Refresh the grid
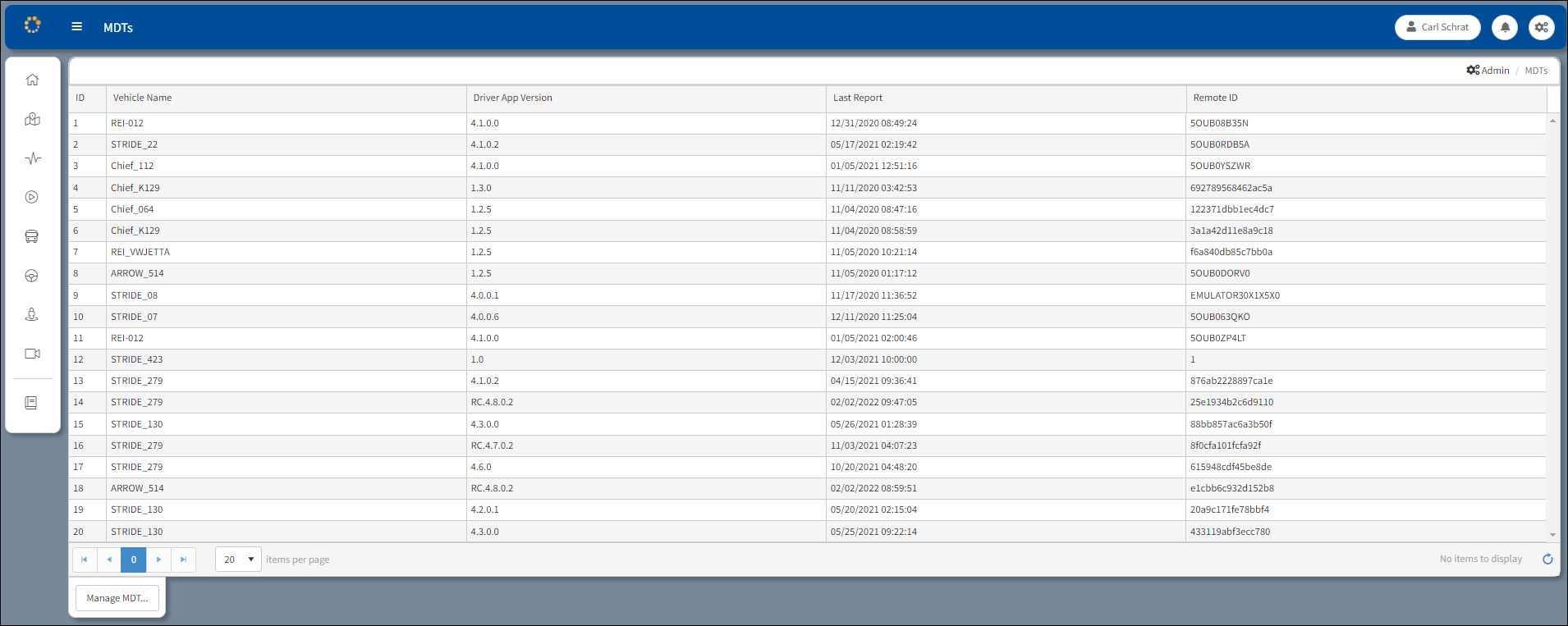 tap(1547, 559)
